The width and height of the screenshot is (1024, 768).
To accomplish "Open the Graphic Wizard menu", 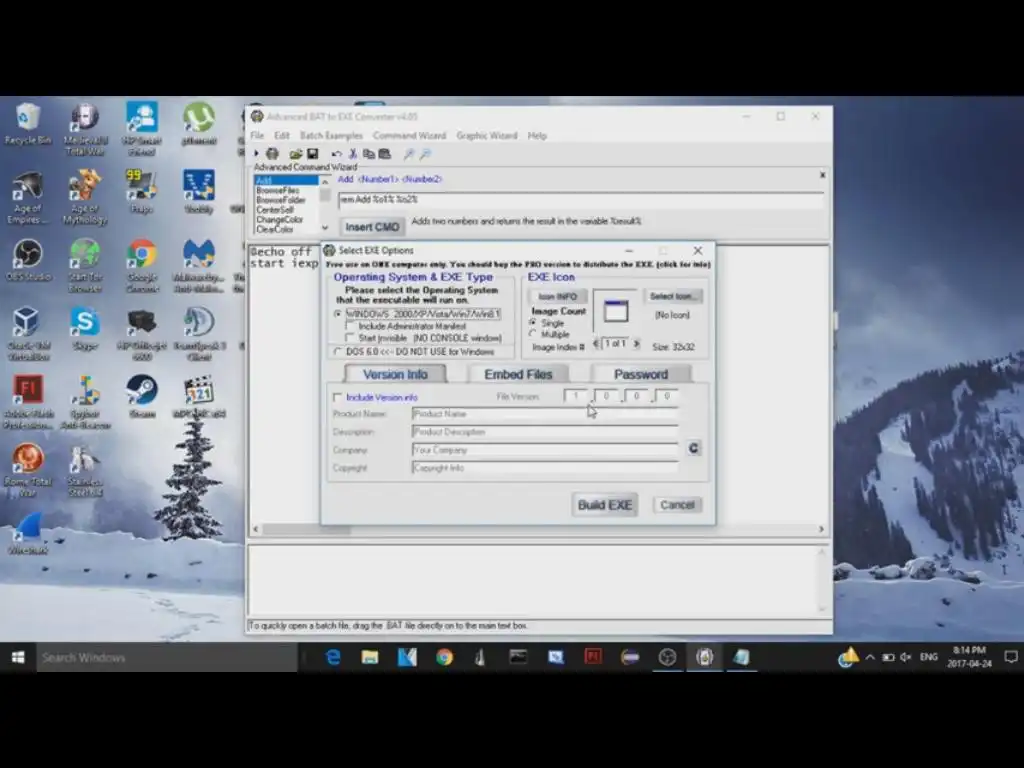I will tap(487, 135).
